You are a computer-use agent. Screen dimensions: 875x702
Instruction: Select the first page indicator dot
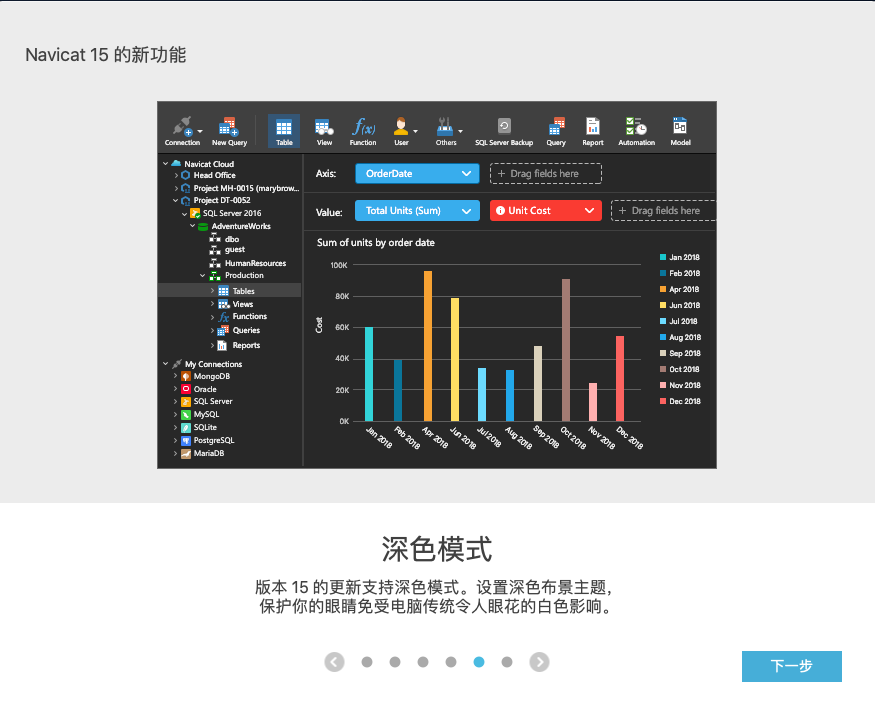367,662
